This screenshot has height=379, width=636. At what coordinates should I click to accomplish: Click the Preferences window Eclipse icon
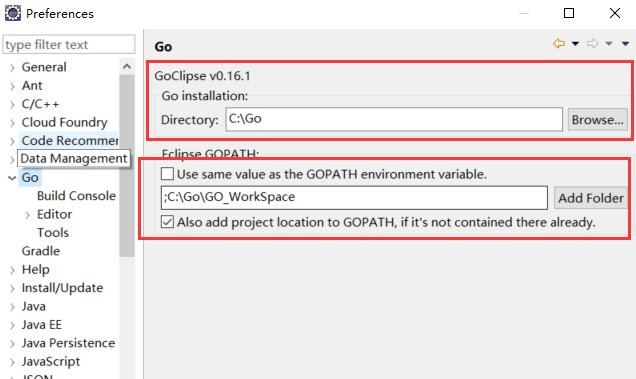pyautogui.click(x=13, y=13)
